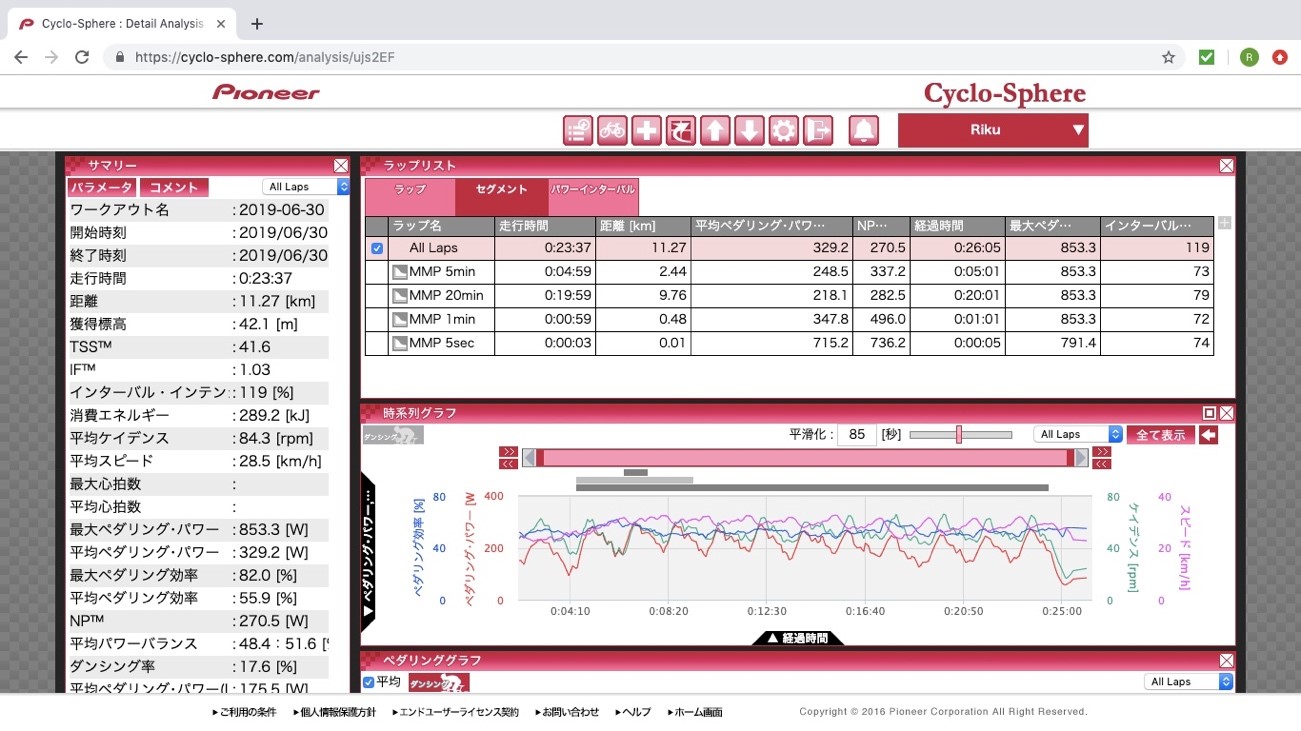
Task: Switch to the パワーインターバル tab
Action: pyautogui.click(x=593, y=190)
